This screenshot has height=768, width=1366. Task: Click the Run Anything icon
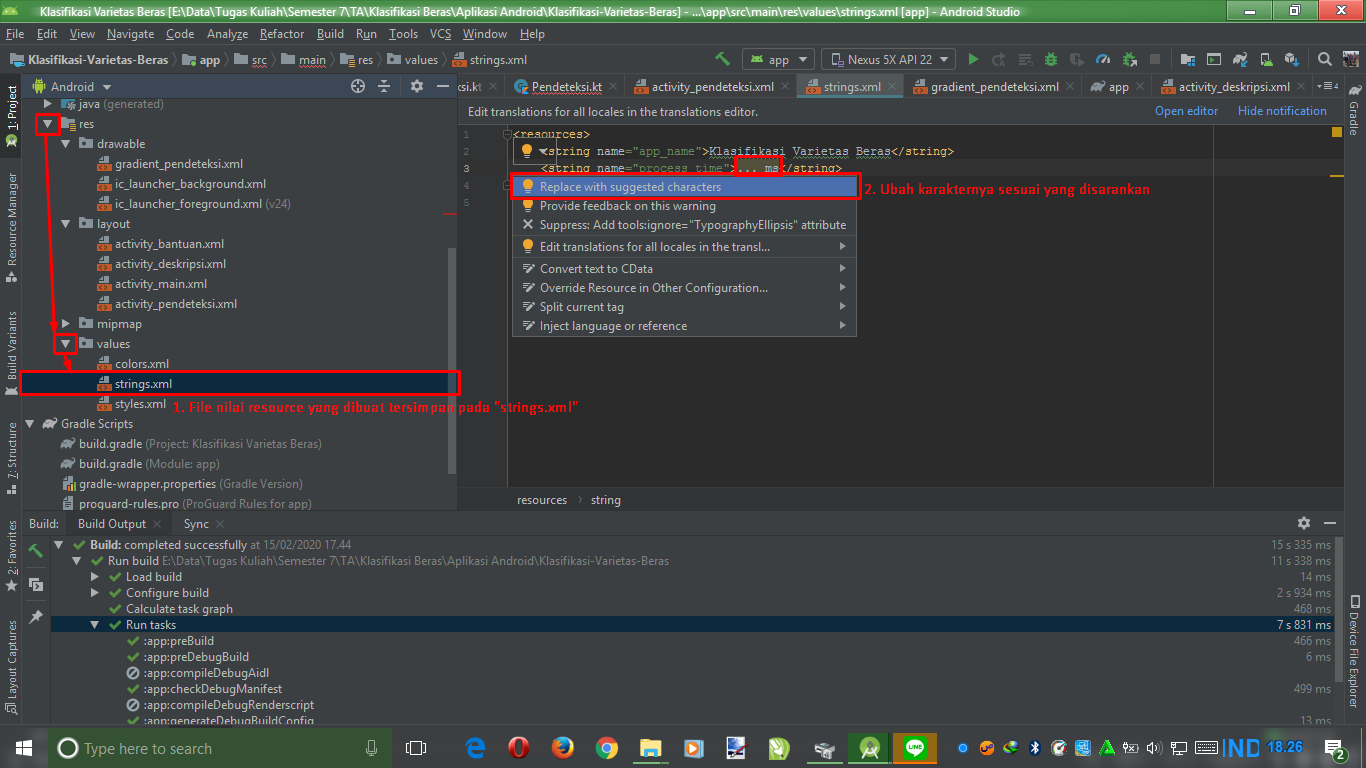[x=1214, y=59]
